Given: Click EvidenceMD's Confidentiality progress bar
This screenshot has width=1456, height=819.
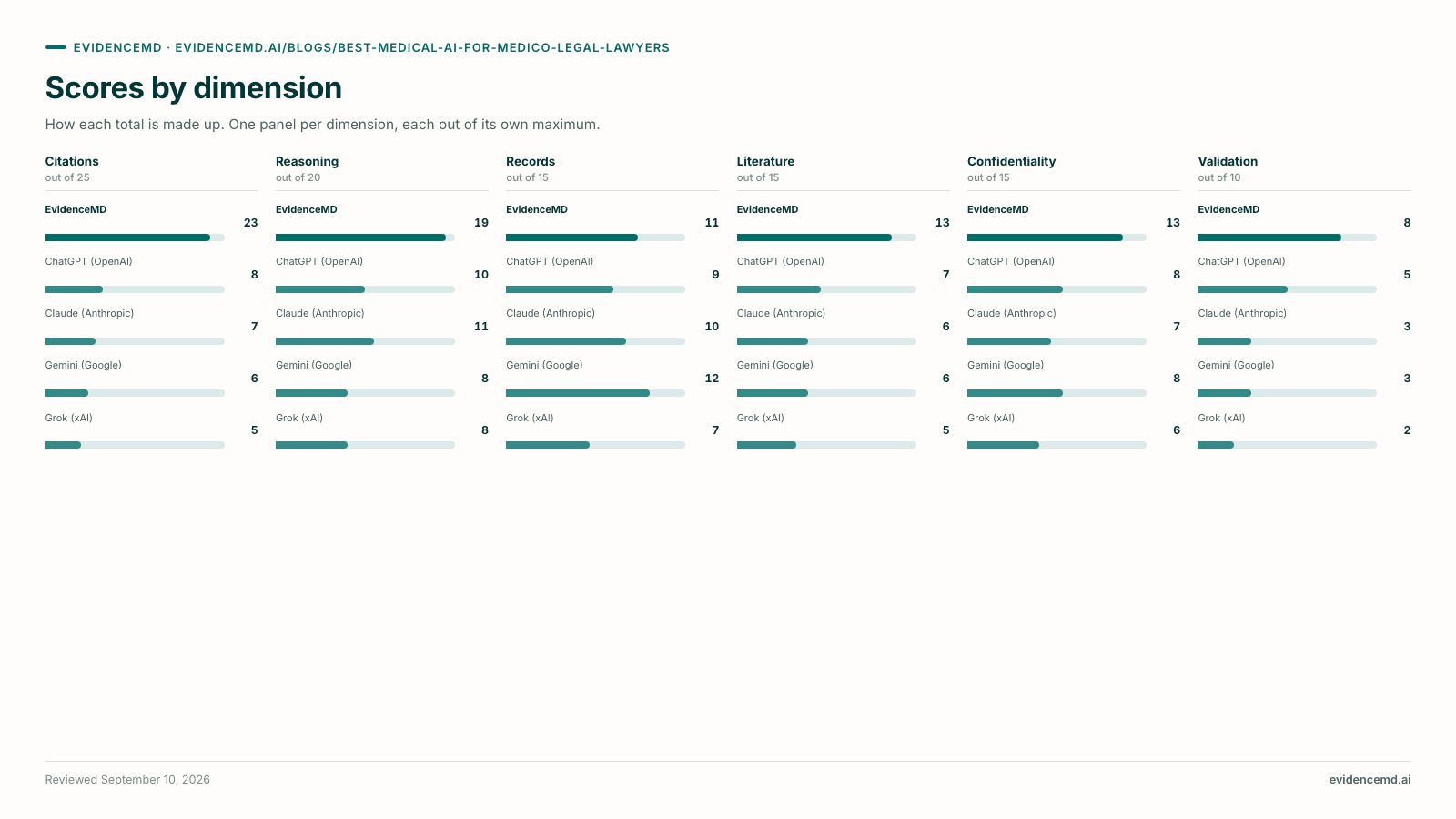Looking at the screenshot, I should (x=1057, y=238).
